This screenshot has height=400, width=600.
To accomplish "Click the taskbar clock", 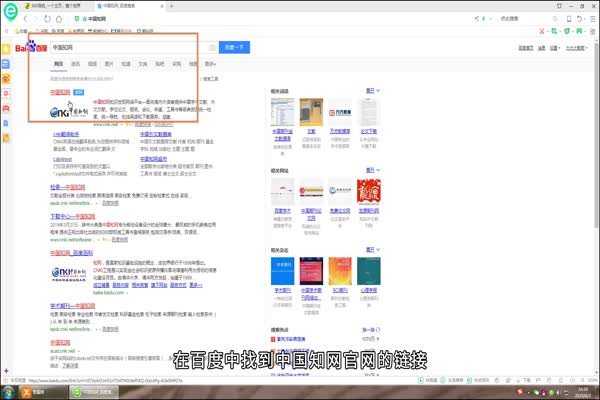I will click(583, 392).
